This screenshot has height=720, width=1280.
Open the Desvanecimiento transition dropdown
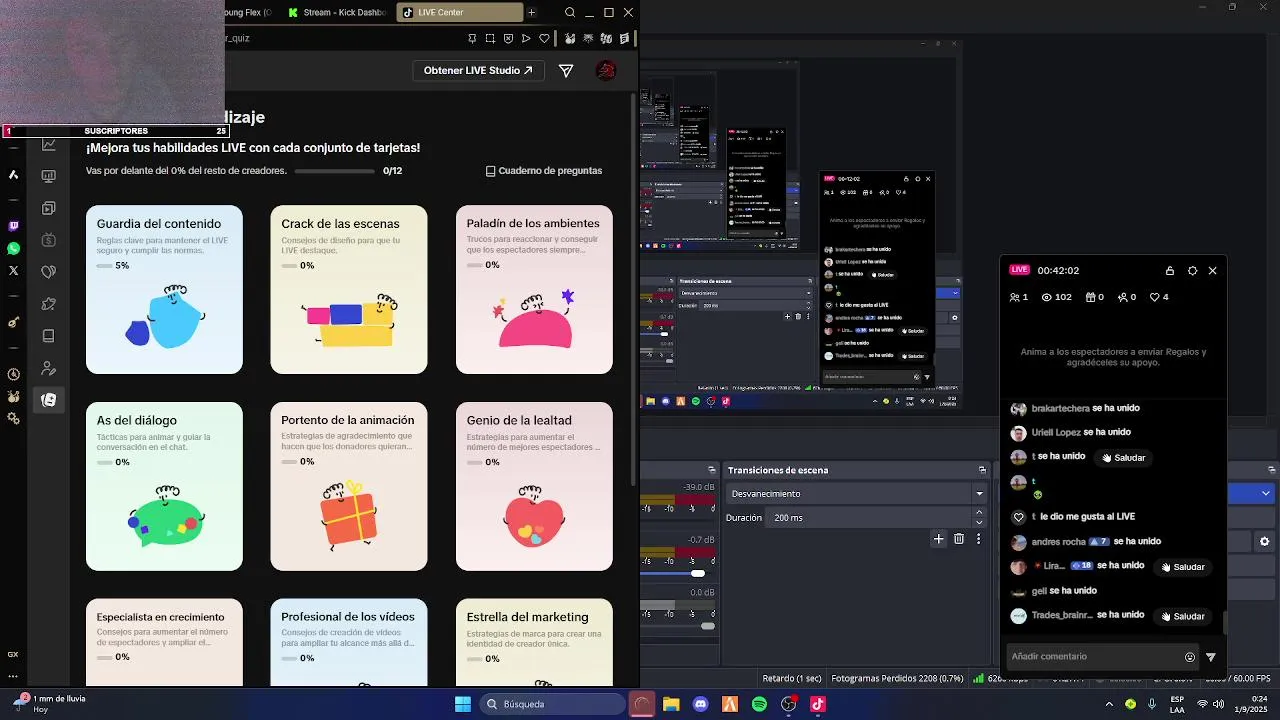856,493
